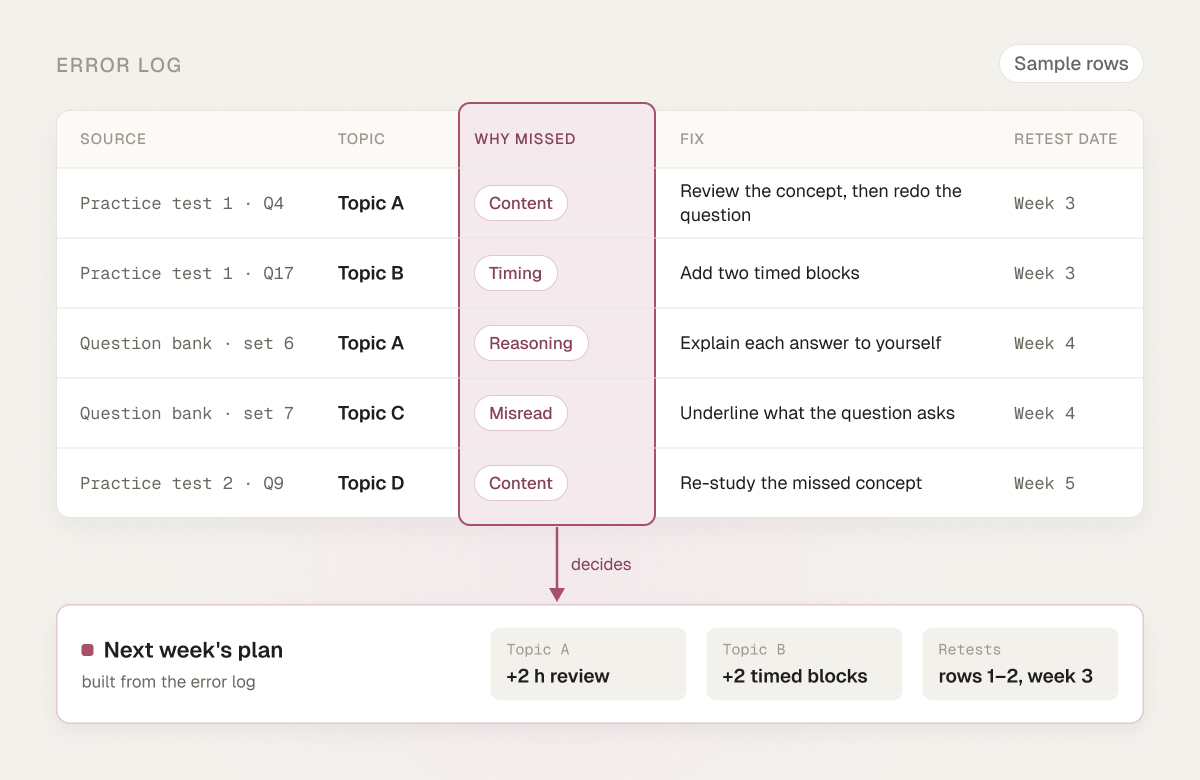Click the WHY MISSED column header

[525, 139]
